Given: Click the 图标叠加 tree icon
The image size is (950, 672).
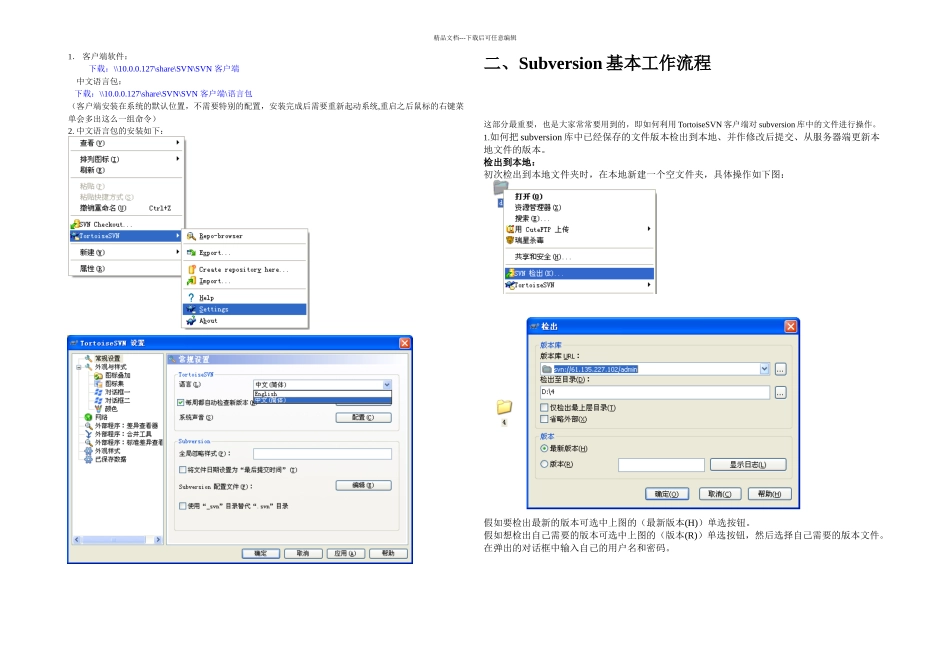Looking at the screenshot, I should click(98, 376).
